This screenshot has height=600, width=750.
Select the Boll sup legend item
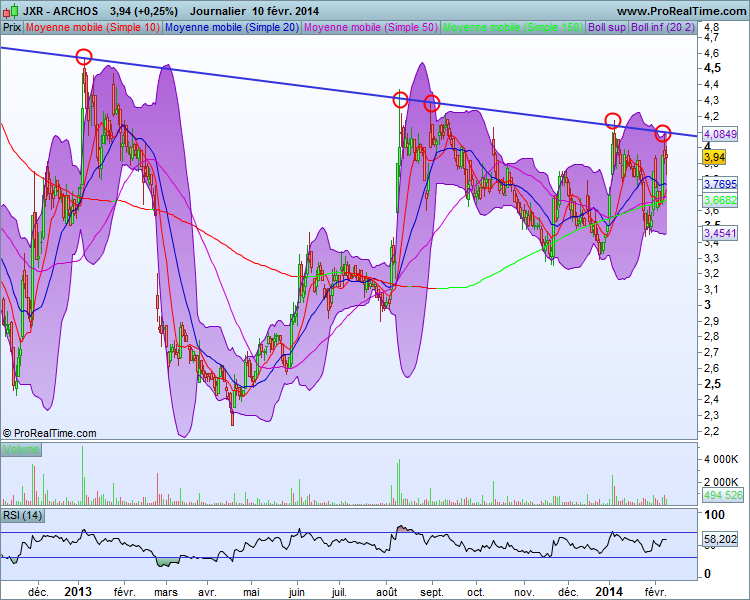point(607,27)
